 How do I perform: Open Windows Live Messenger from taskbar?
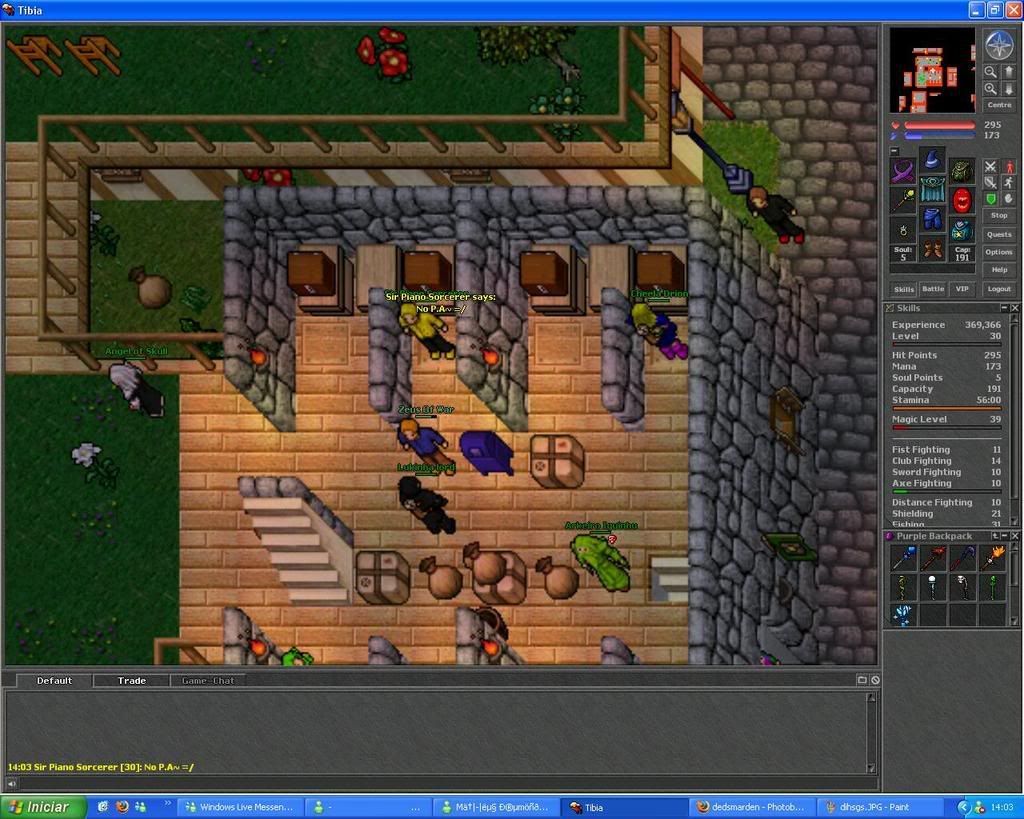pos(240,807)
